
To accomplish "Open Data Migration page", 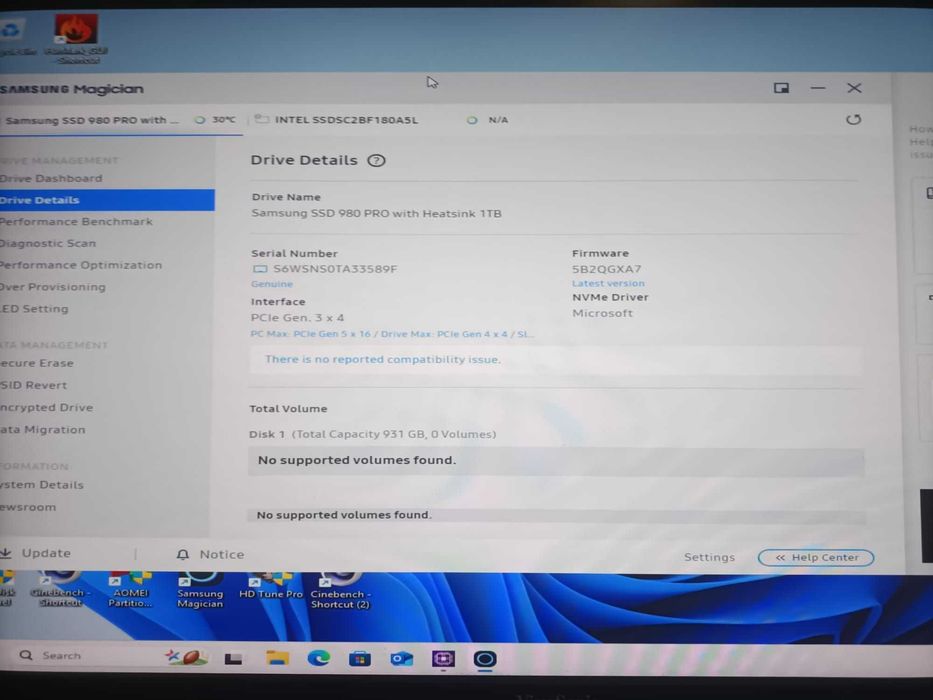I will tap(43, 430).
